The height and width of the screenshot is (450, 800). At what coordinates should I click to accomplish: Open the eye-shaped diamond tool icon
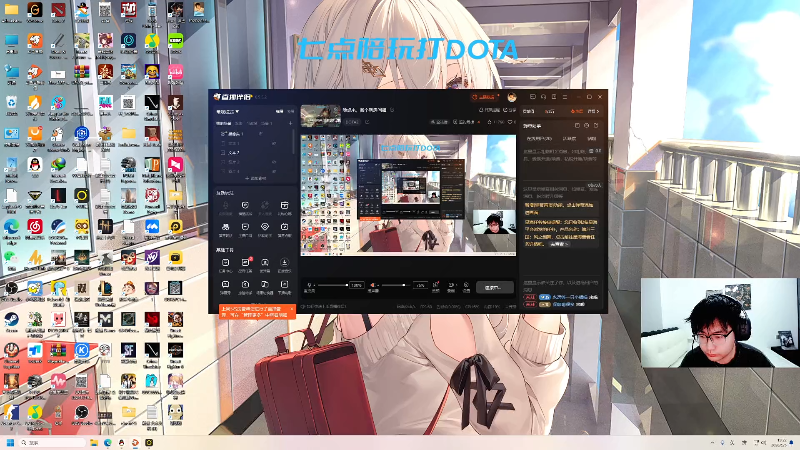265,227
